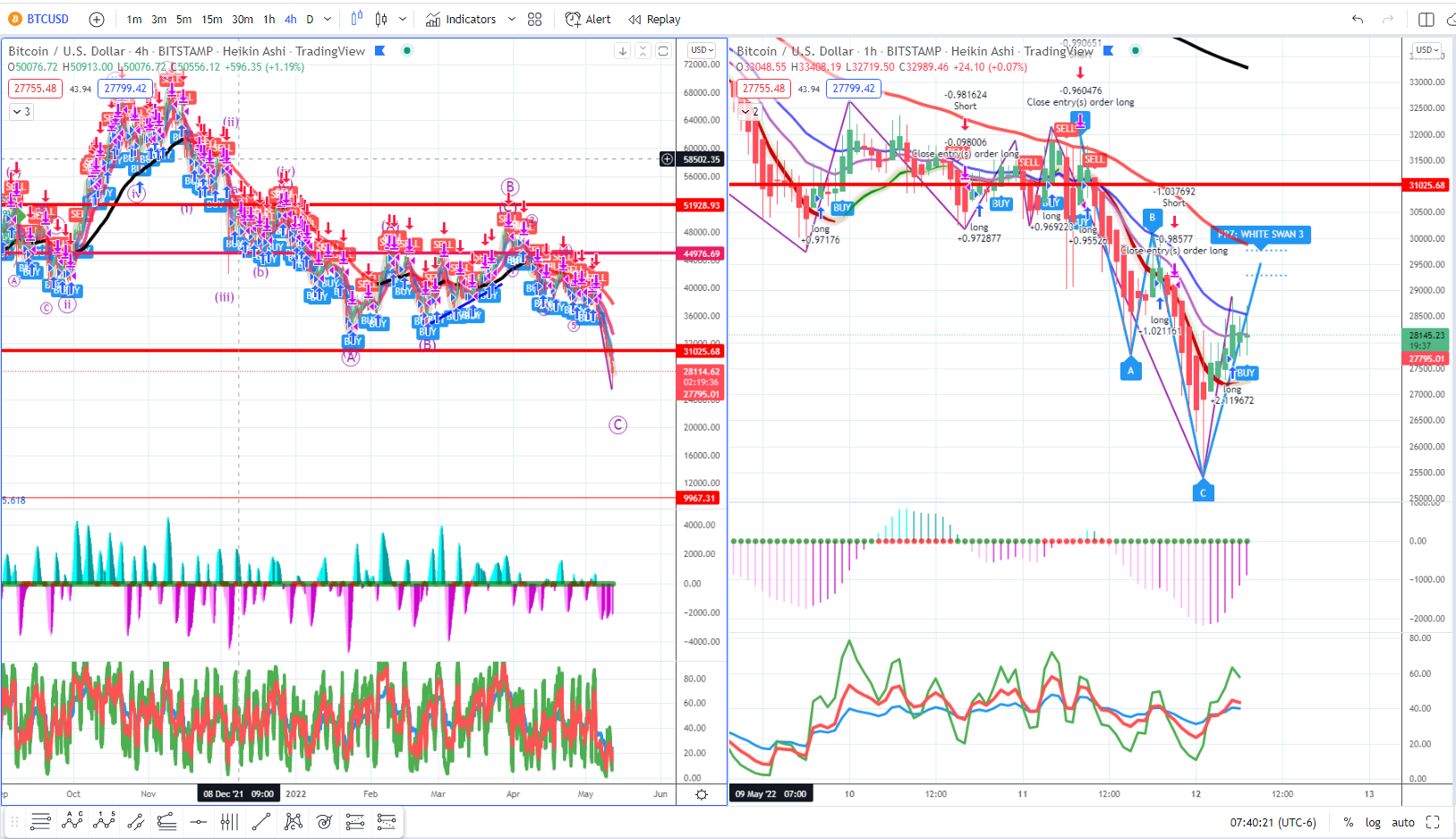The image size is (1456, 839).
Task: Open the USD currency dropdown on left chart
Action: pos(701,50)
